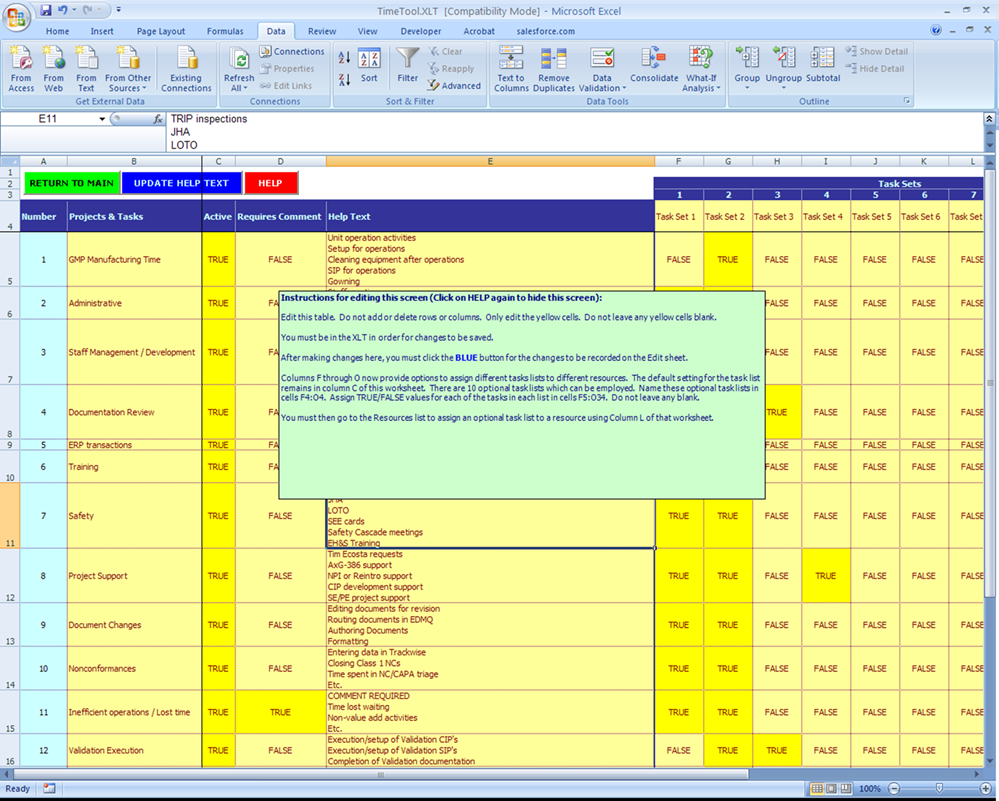Insert a Subtotal
999x801 pixels.
[823, 66]
